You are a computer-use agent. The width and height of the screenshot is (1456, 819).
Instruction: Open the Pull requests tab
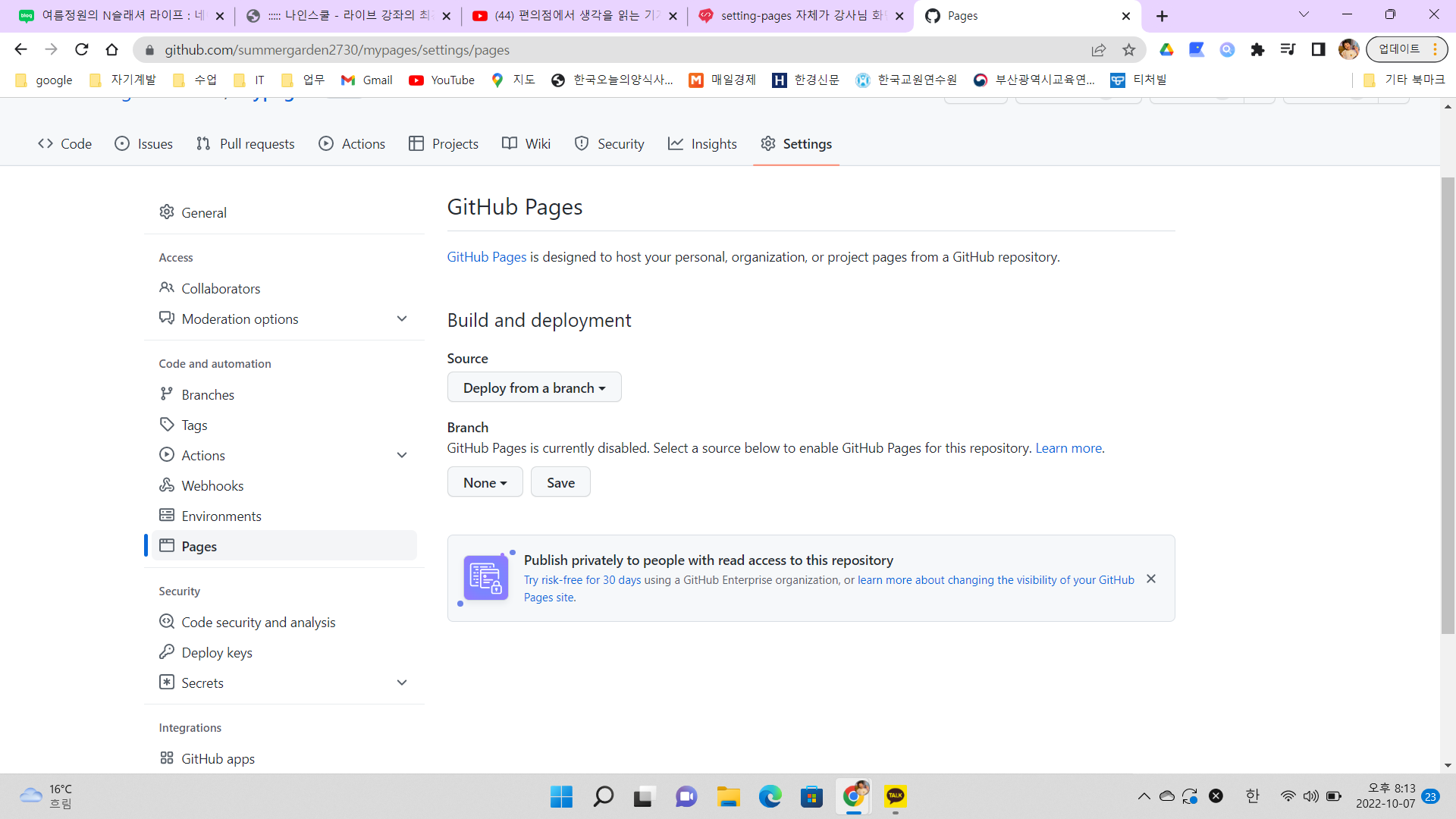pyautogui.click(x=245, y=144)
